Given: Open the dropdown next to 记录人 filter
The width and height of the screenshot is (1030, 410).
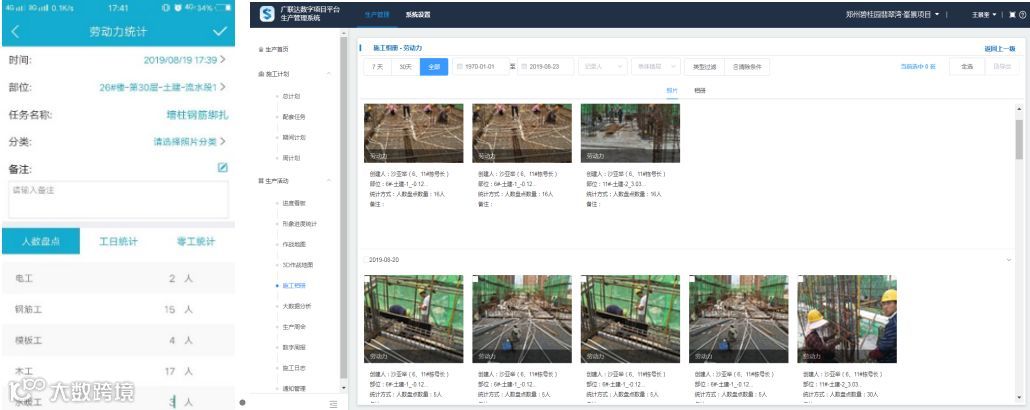Looking at the screenshot, I should click(656, 67).
